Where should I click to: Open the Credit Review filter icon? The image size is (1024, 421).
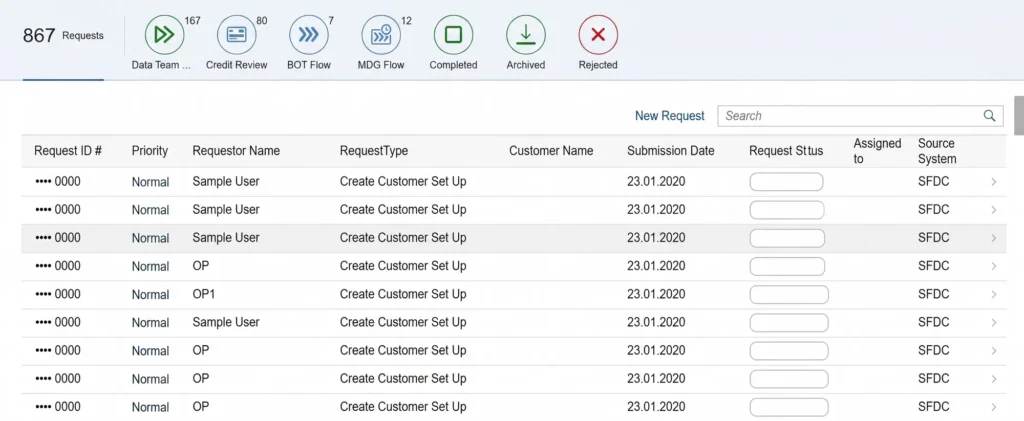[236, 35]
